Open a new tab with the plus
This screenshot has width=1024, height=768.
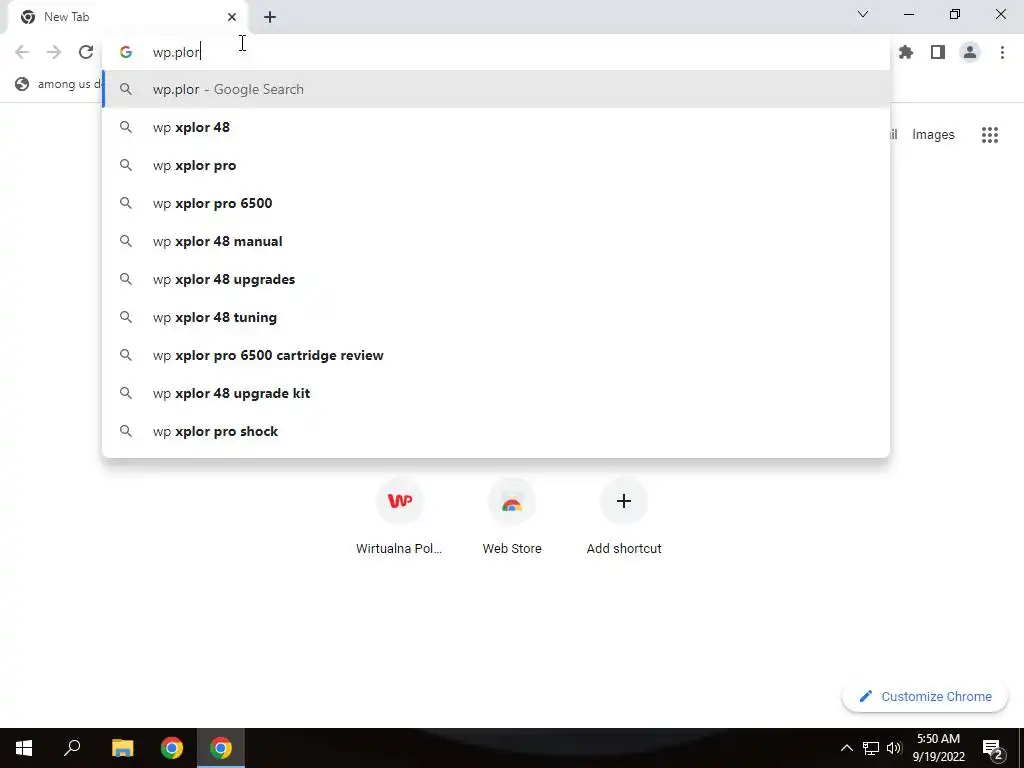[x=270, y=17]
